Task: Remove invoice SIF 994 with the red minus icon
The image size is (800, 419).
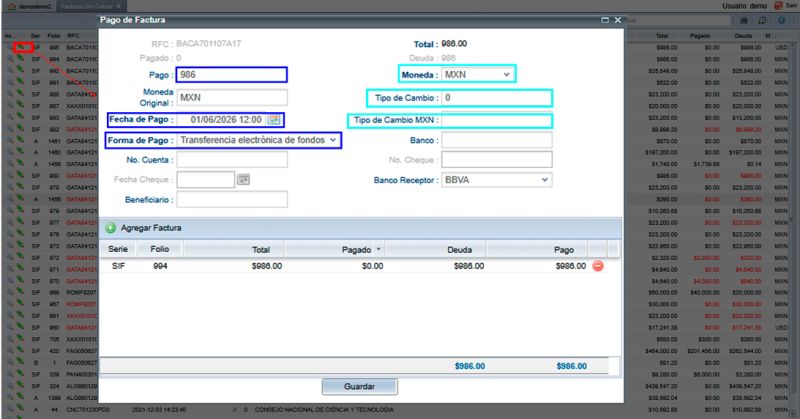Action: pyautogui.click(x=598, y=266)
